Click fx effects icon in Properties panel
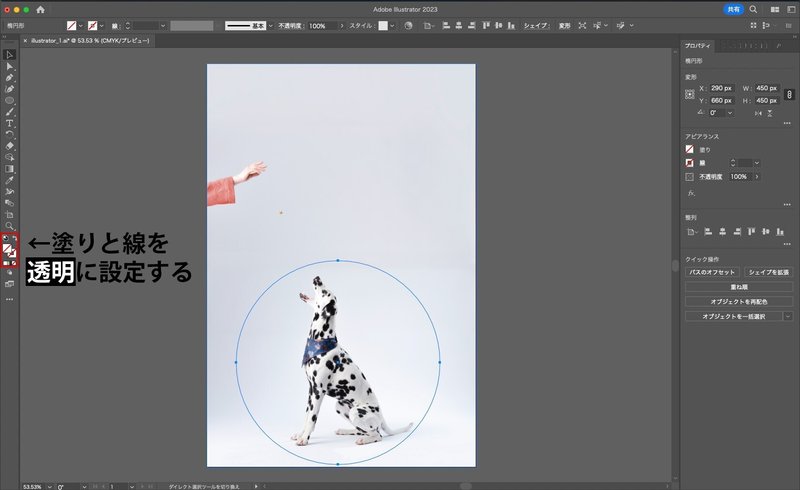Image resolution: width=800 pixels, height=490 pixels. [691, 193]
